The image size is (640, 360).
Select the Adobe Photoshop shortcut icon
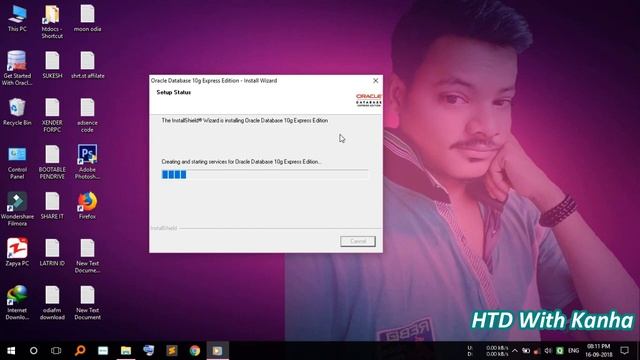pyautogui.click(x=87, y=162)
